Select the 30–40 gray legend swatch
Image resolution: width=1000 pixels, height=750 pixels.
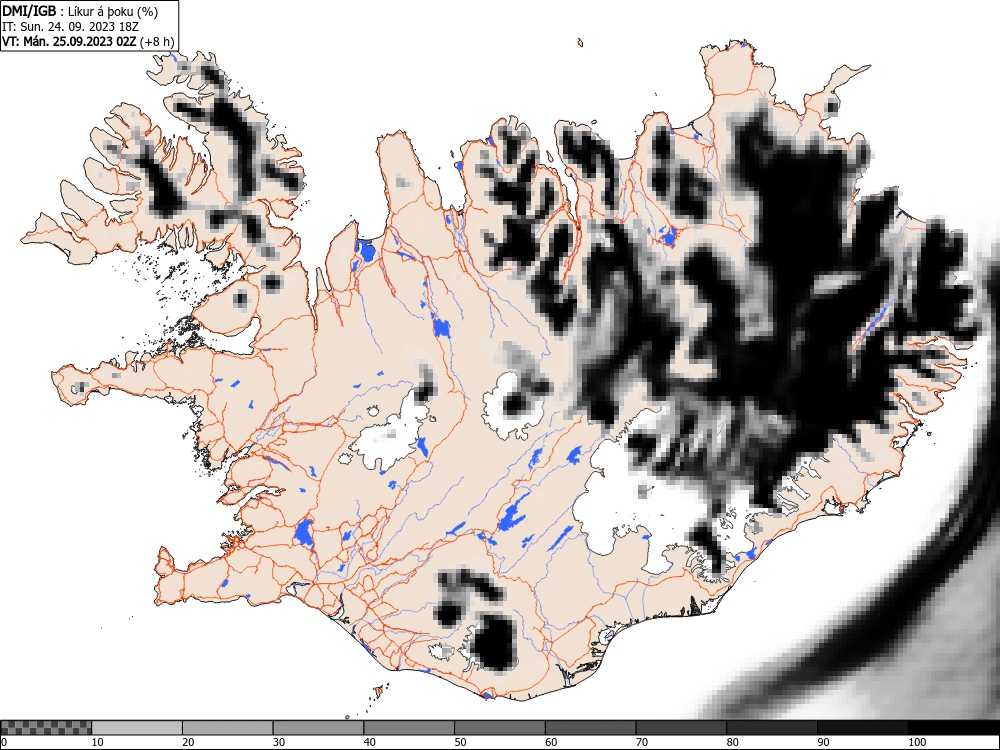coord(318,728)
